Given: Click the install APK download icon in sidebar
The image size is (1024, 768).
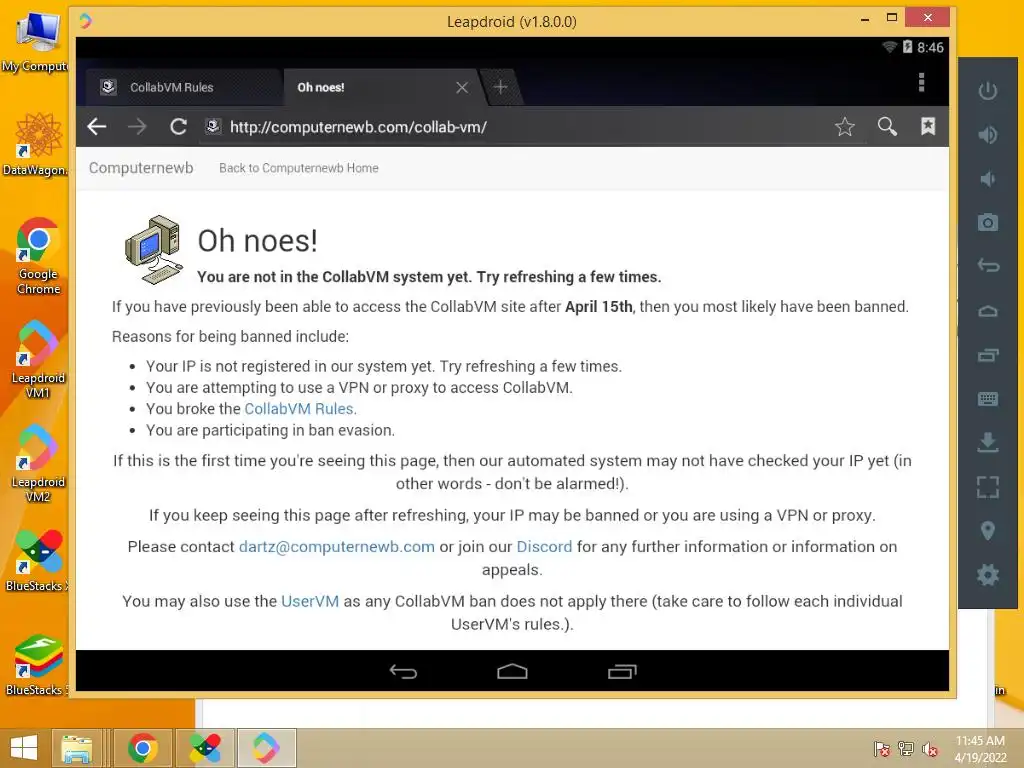Looking at the screenshot, I should click(987, 442).
